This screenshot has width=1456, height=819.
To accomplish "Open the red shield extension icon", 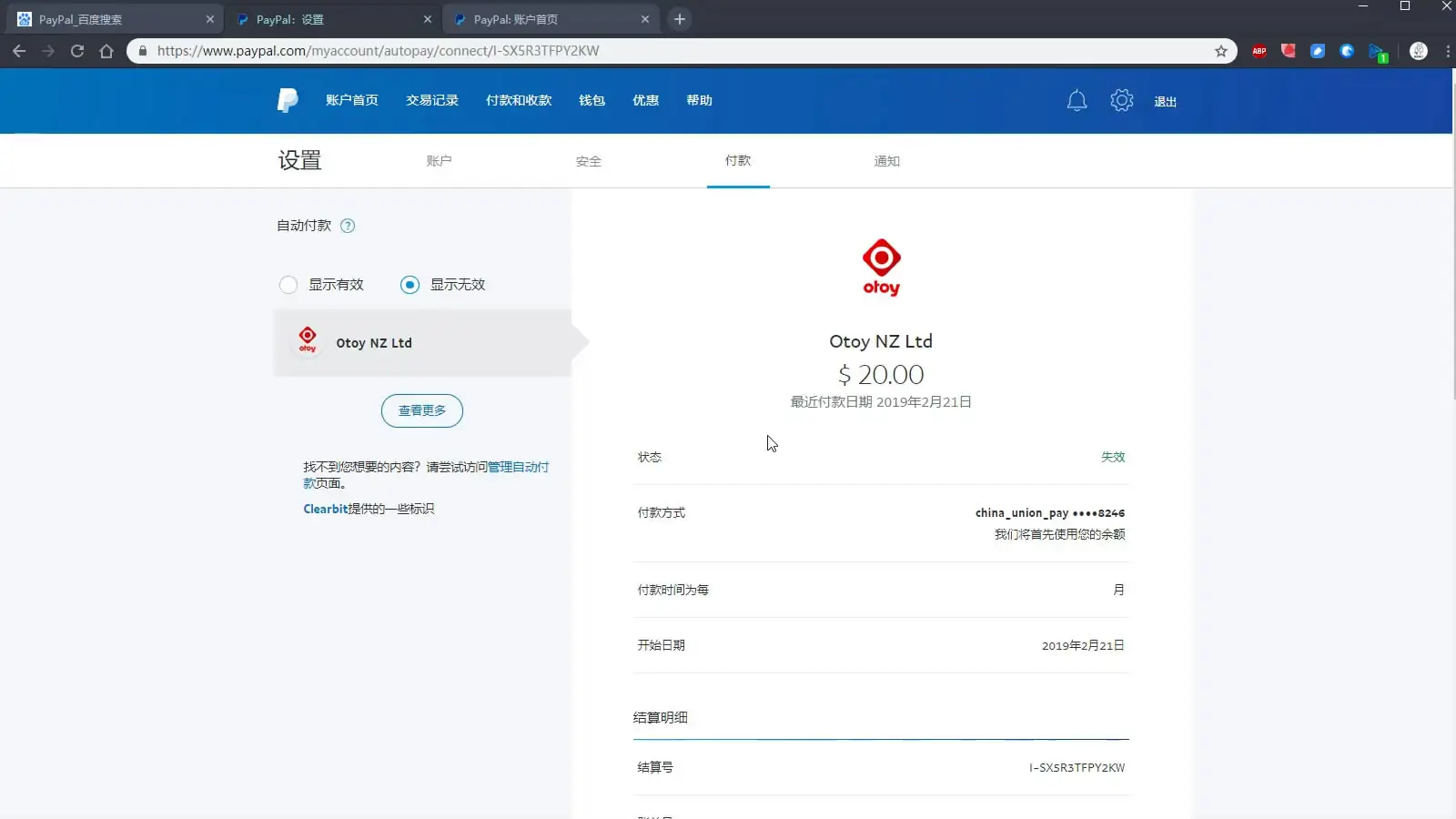I will click(1289, 51).
